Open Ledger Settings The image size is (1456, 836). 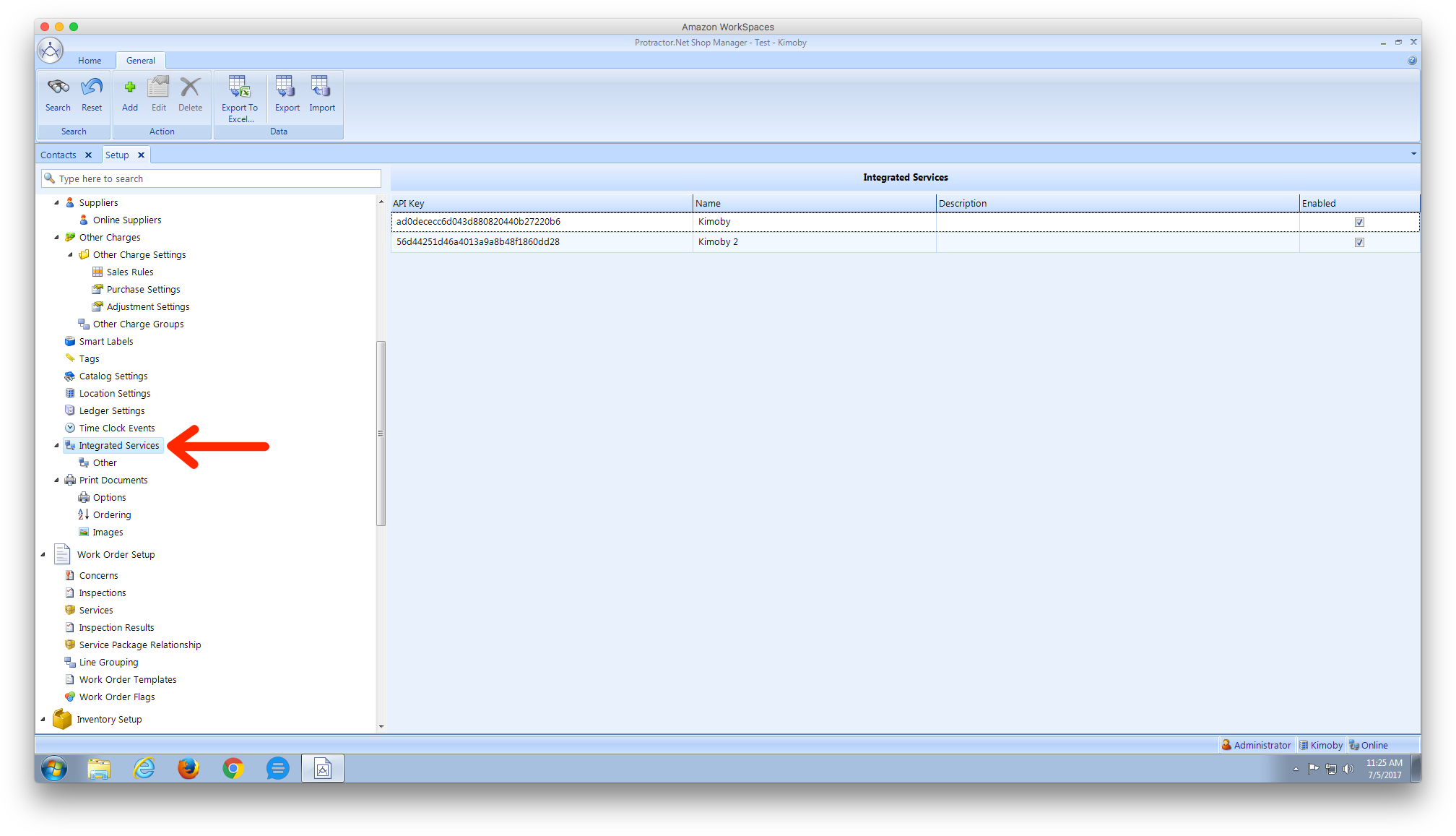click(112, 411)
